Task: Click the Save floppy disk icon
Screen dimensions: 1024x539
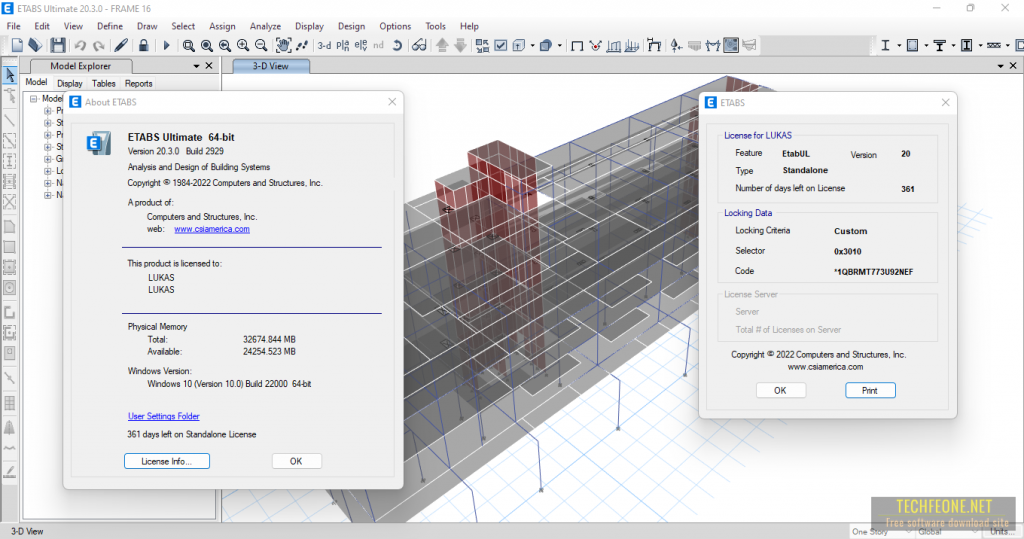Action: (x=58, y=45)
